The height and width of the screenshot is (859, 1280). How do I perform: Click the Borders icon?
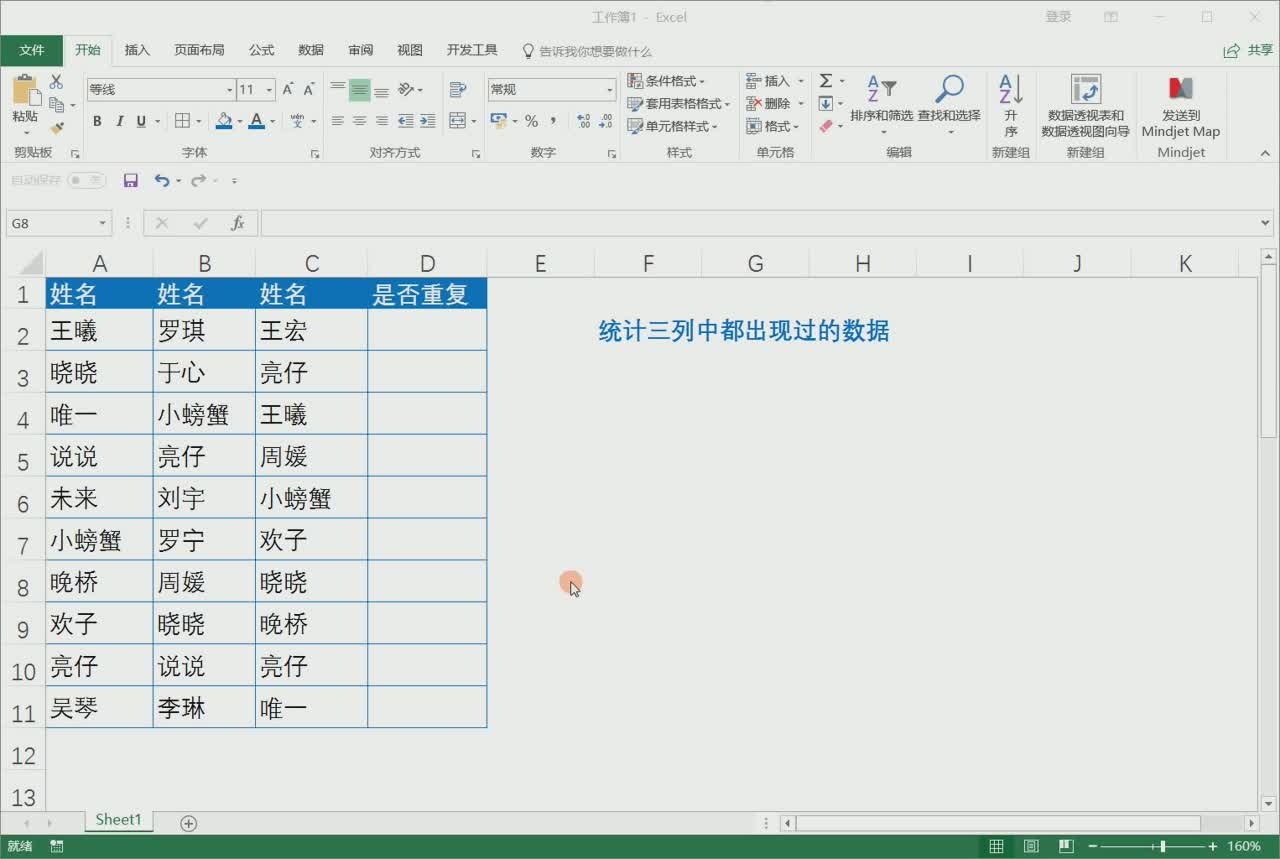[x=182, y=121]
